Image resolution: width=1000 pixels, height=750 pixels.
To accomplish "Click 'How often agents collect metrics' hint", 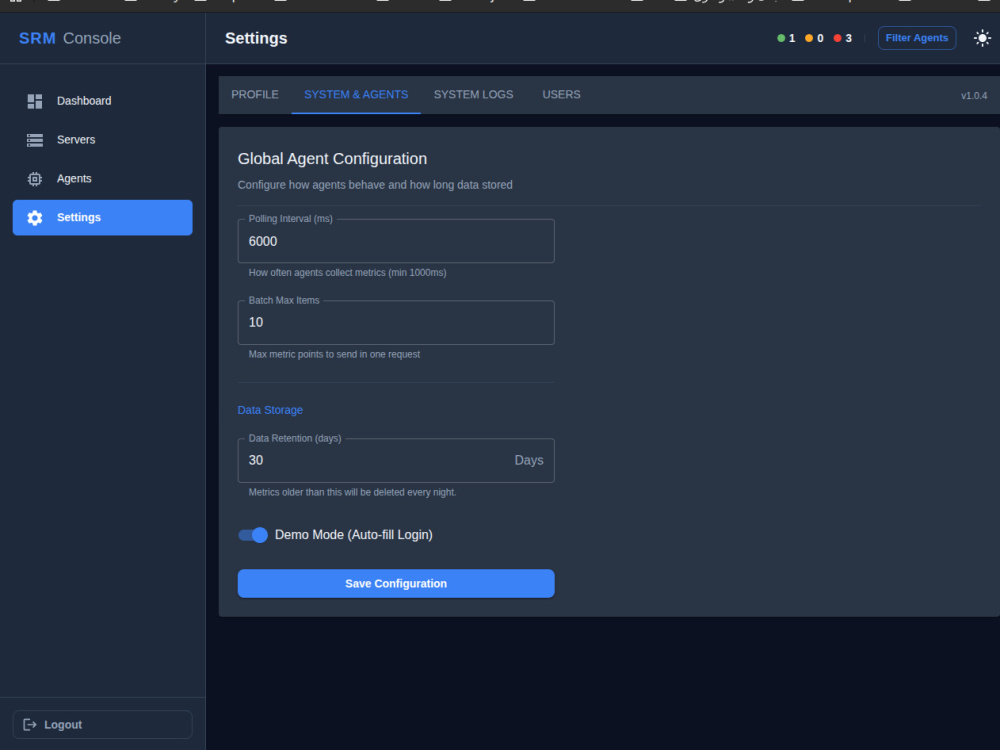I will coord(348,272).
